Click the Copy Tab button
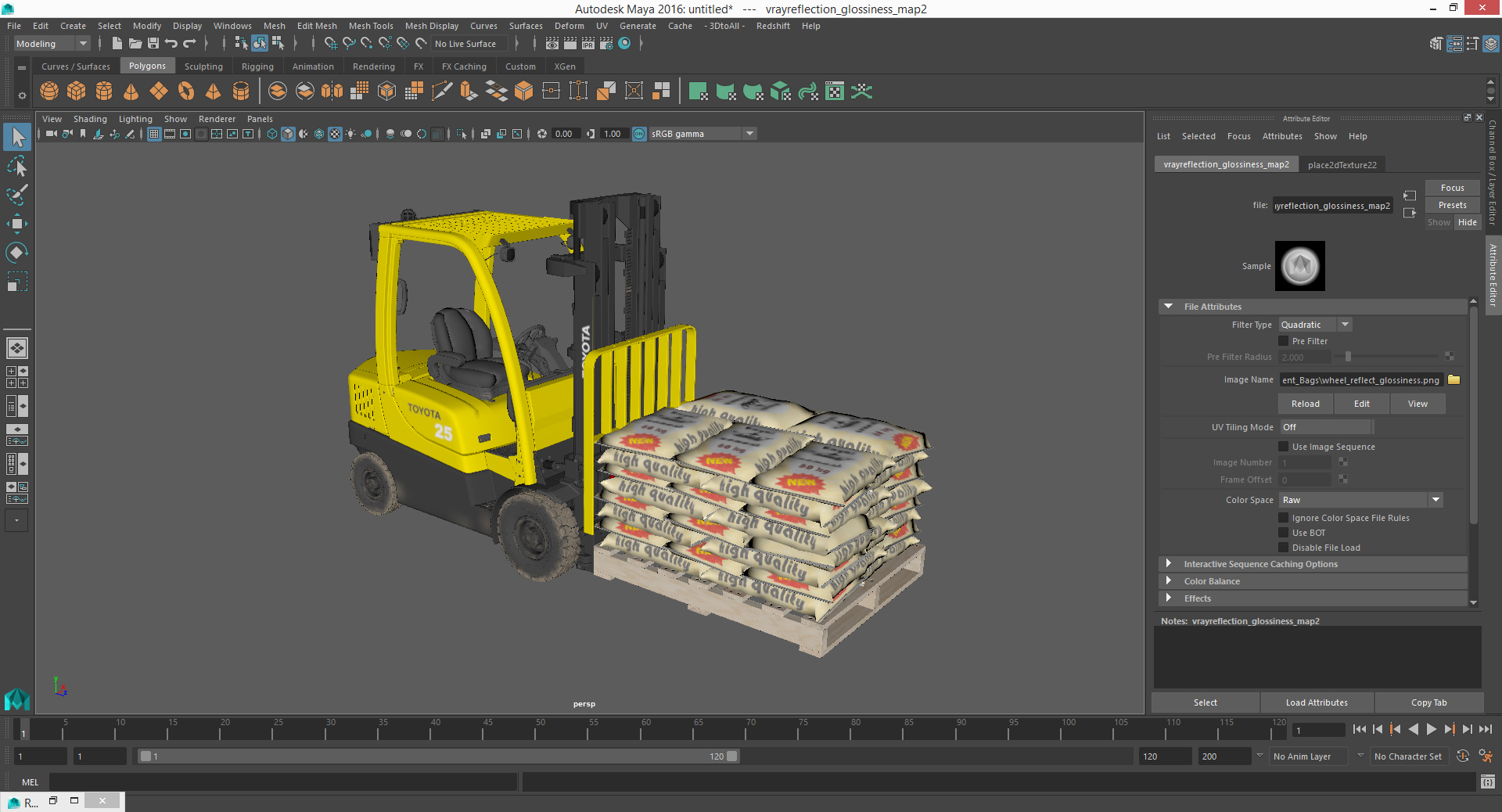Screen dimensions: 1502x812 click(x=1428, y=702)
